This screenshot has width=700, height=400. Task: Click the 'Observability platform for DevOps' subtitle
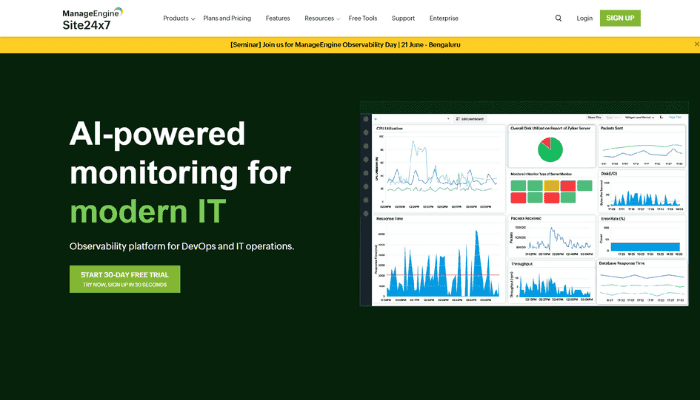[182, 246]
